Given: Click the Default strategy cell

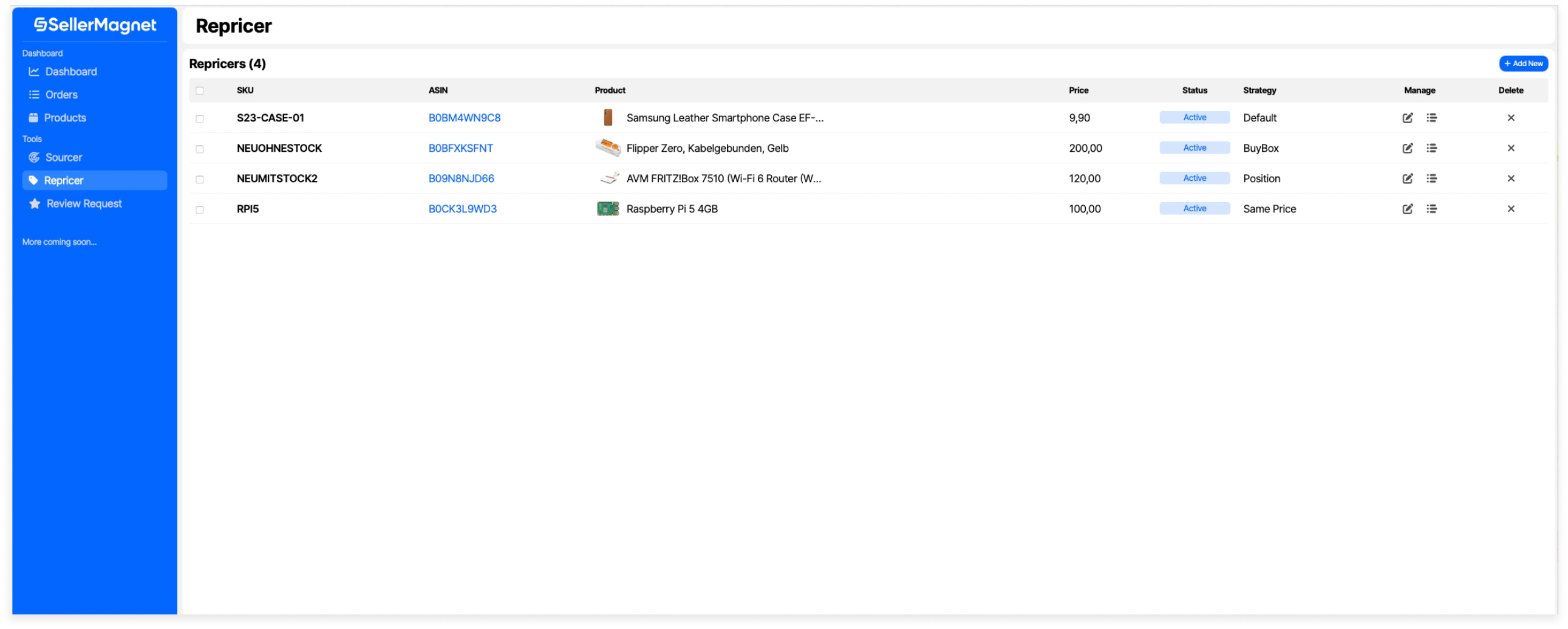Looking at the screenshot, I should [x=1260, y=118].
